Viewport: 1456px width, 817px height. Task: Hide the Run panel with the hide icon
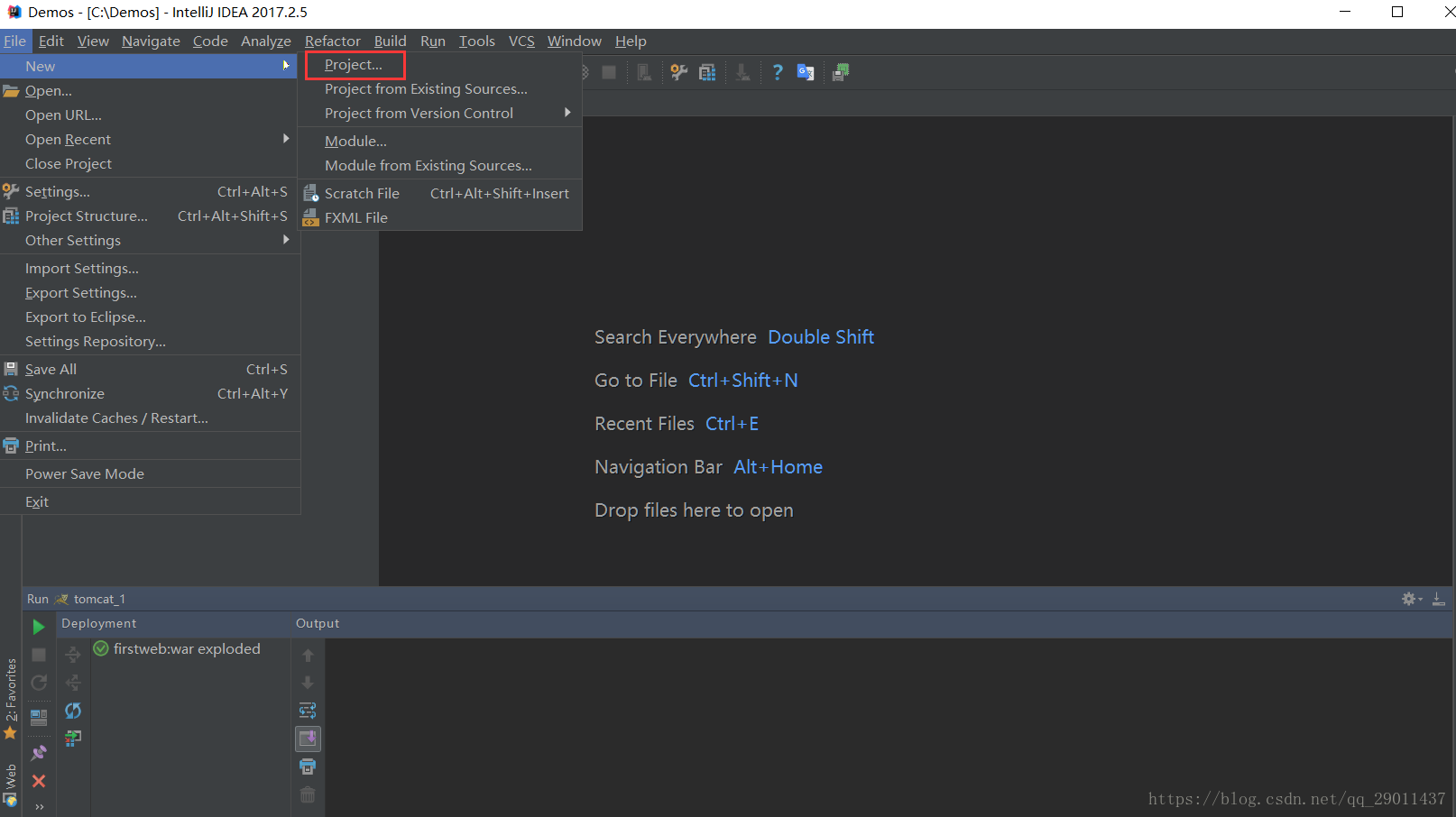pos(1439,599)
